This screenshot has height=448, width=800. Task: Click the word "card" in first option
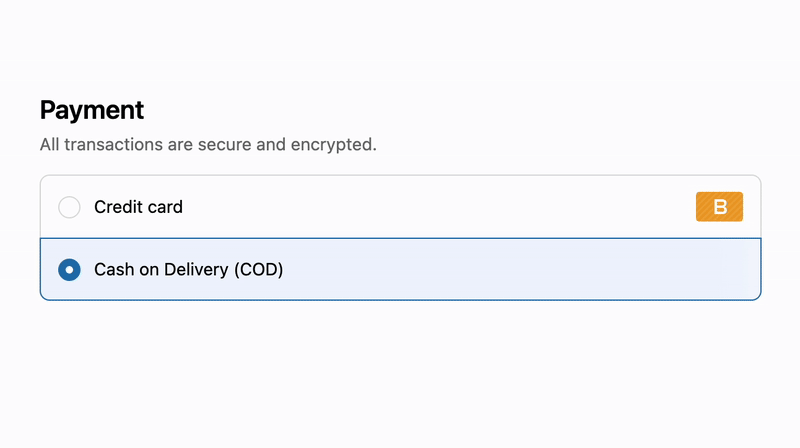[164, 207]
